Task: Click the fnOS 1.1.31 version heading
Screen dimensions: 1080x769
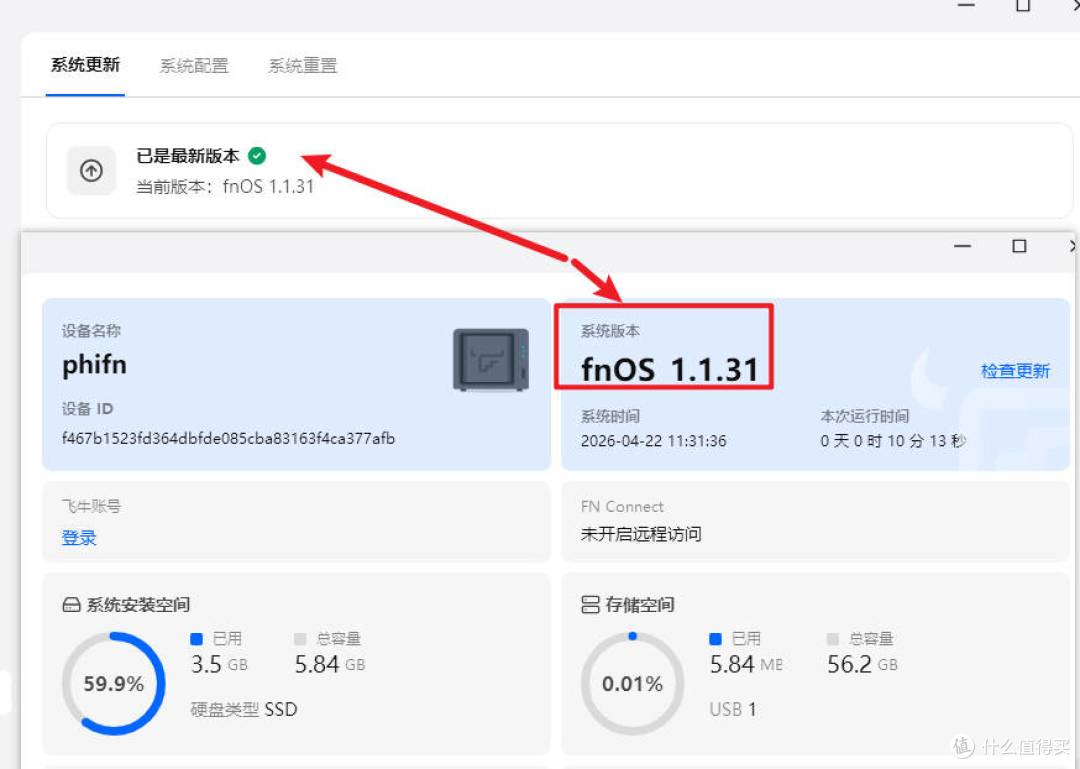Action: click(x=669, y=369)
